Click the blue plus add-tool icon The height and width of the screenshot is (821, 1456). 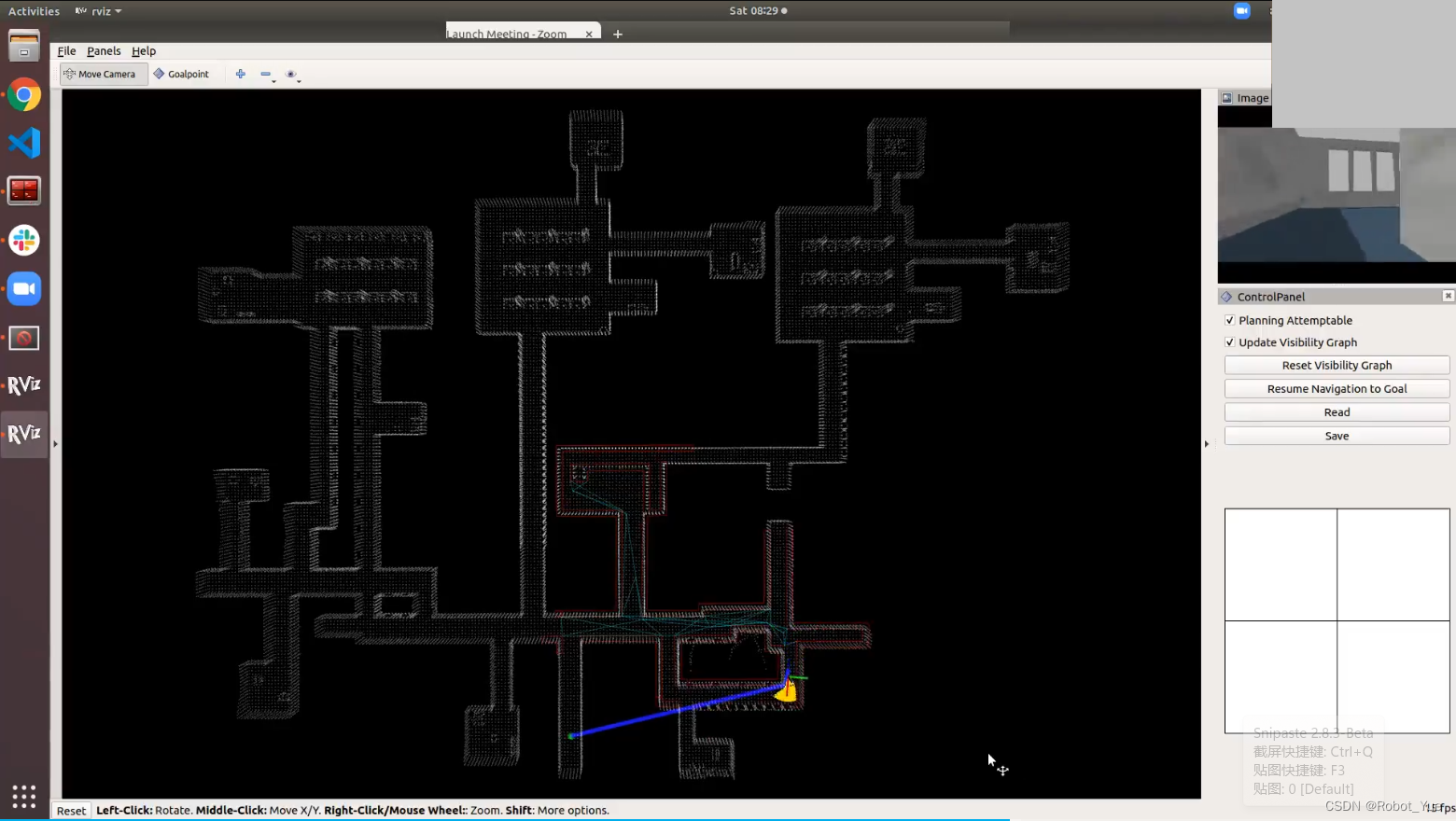[x=241, y=74]
